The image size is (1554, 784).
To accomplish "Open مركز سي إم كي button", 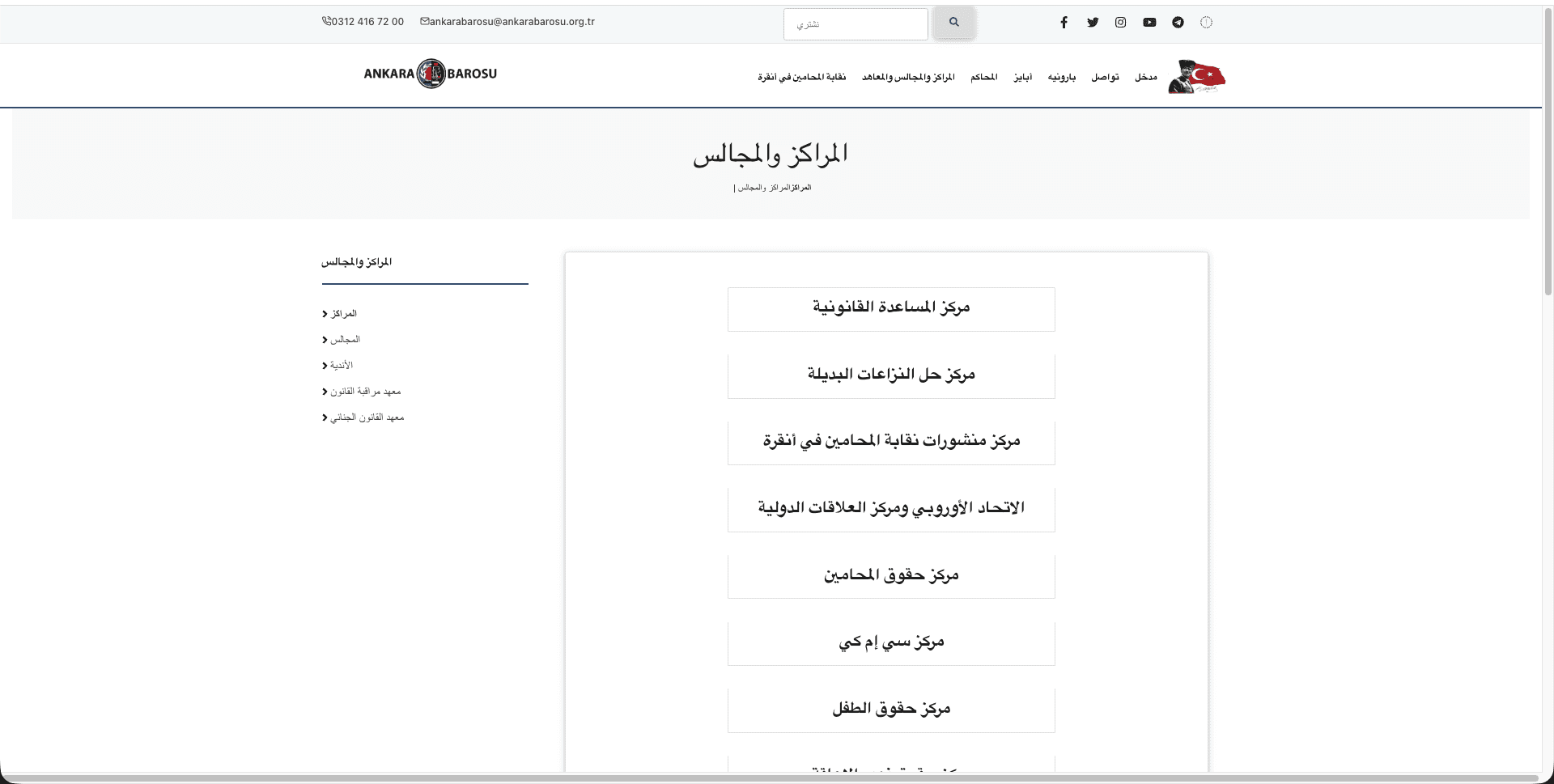I will coord(891,644).
